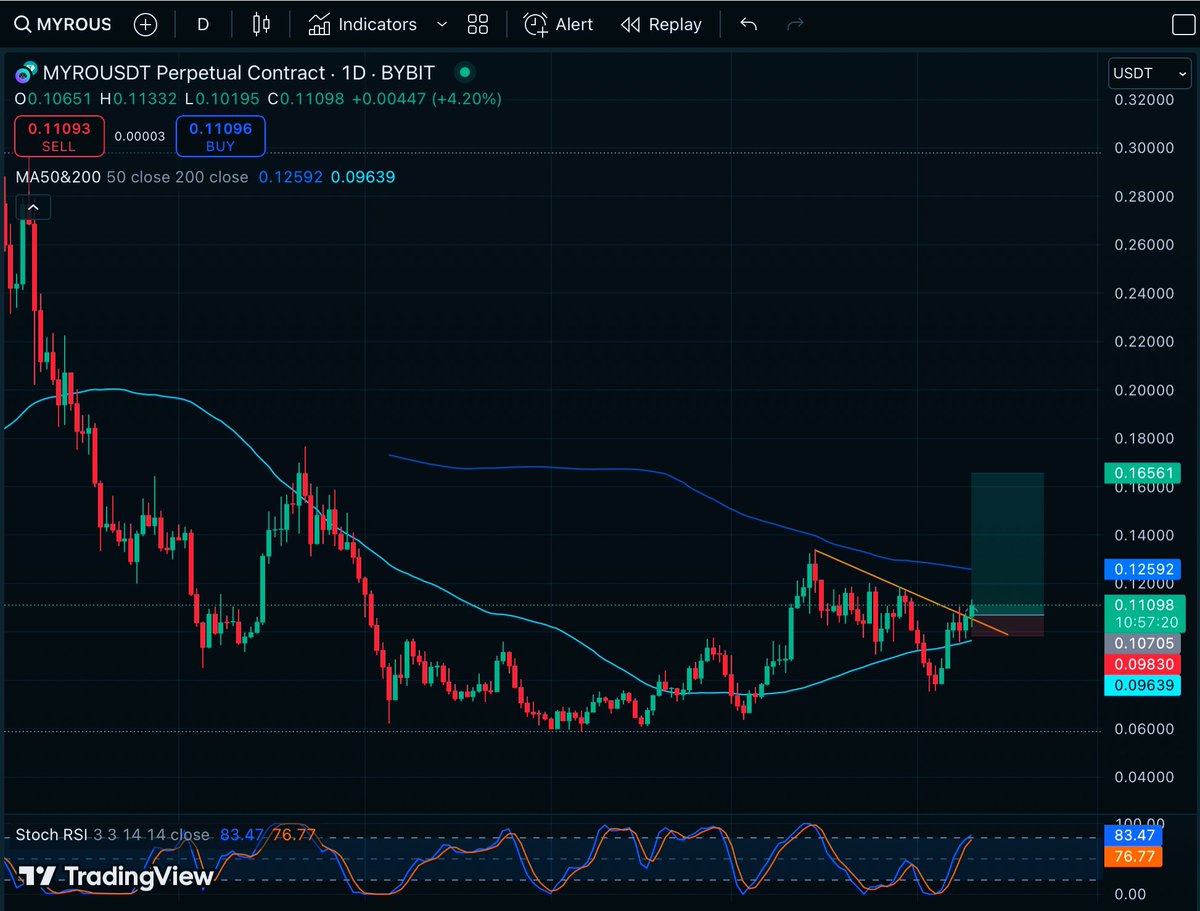The width and height of the screenshot is (1200, 911).
Task: Collapse the indicator legend chevron
Action: [33, 207]
